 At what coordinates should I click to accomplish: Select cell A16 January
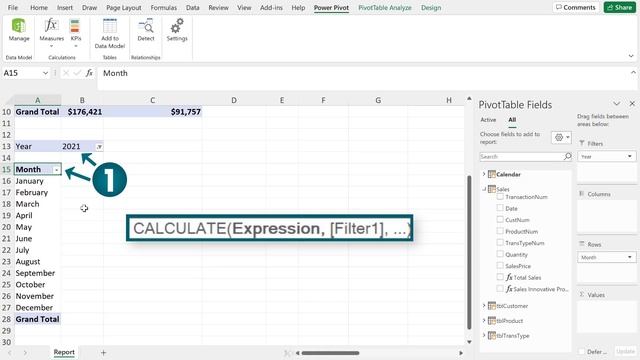point(38,181)
